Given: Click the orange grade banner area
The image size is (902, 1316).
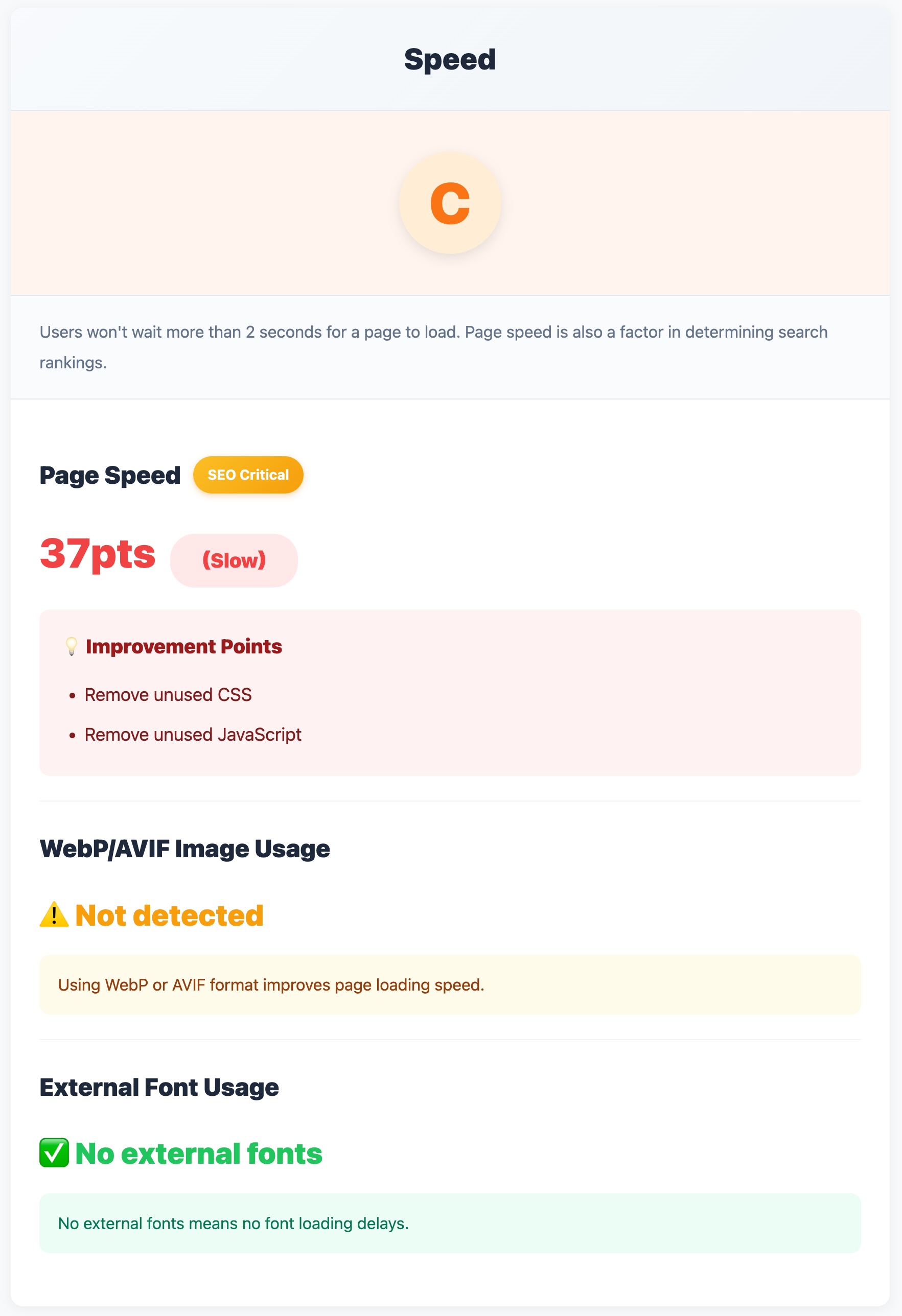Looking at the screenshot, I should click(x=450, y=204).
